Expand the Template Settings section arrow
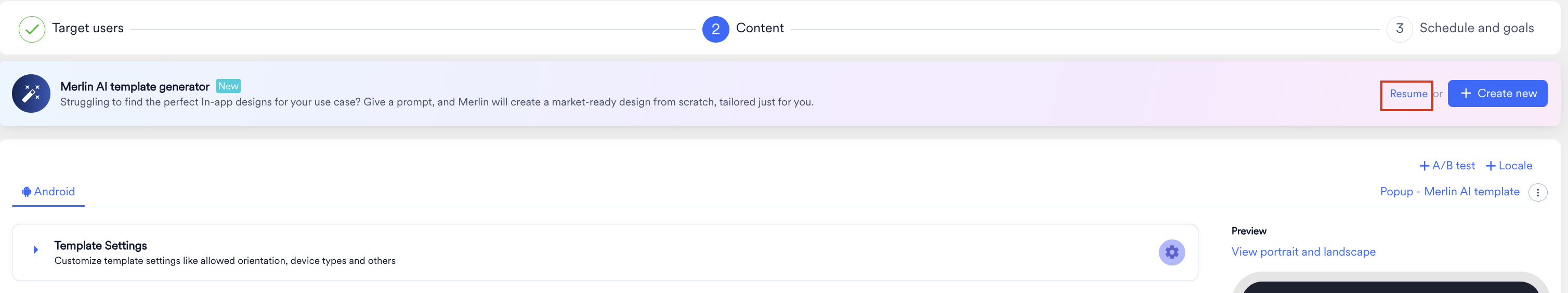Image resolution: width=1568 pixels, height=293 pixels. pyautogui.click(x=36, y=250)
